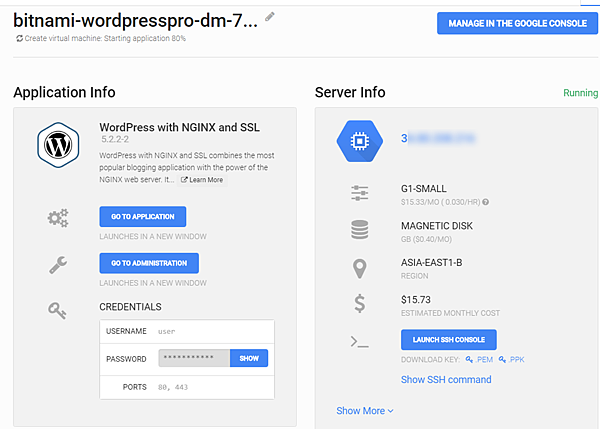600x429 pixels.
Task: Select the username value "user"
Action: [x=166, y=331]
